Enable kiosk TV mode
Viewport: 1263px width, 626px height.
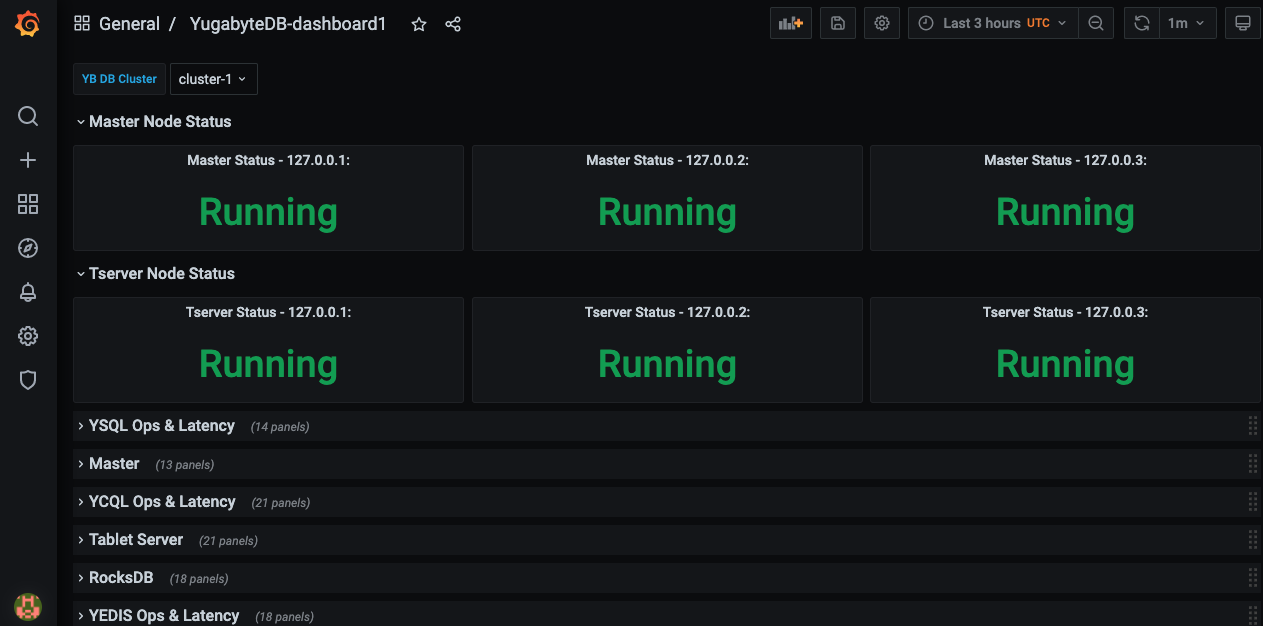1242,22
